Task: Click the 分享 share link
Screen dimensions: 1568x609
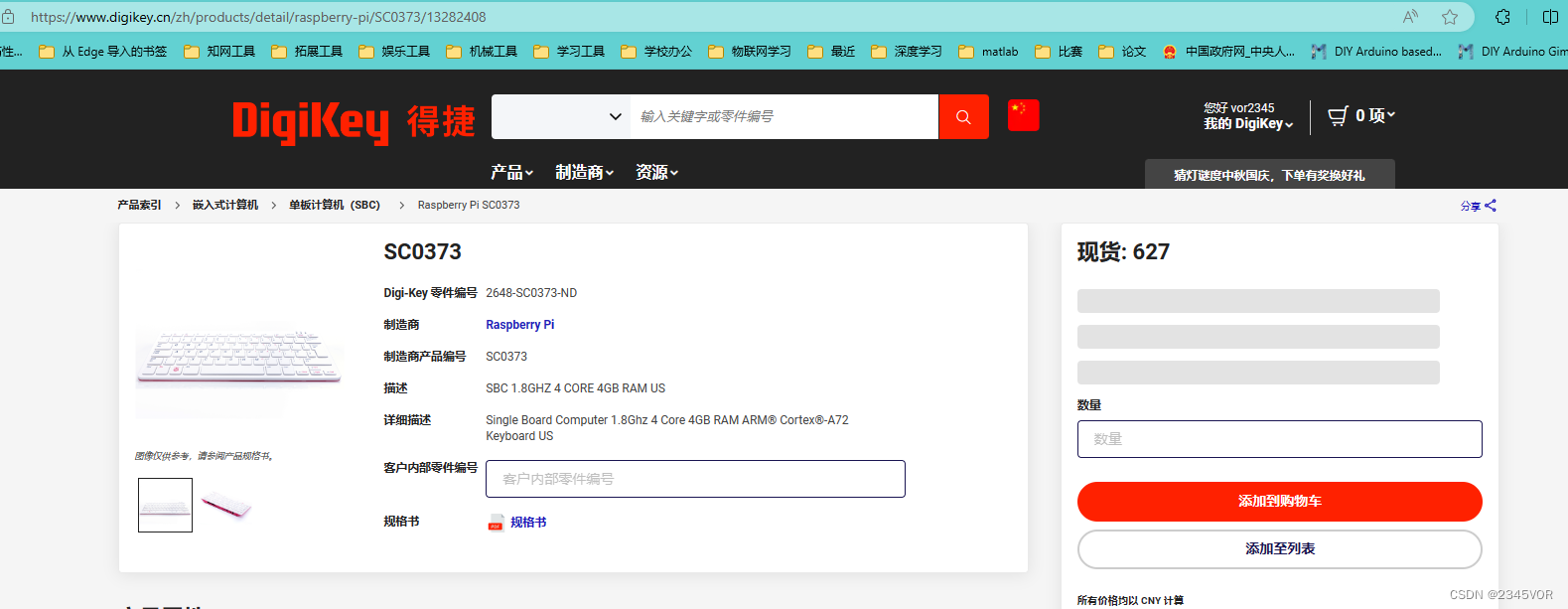Action: [1470, 207]
